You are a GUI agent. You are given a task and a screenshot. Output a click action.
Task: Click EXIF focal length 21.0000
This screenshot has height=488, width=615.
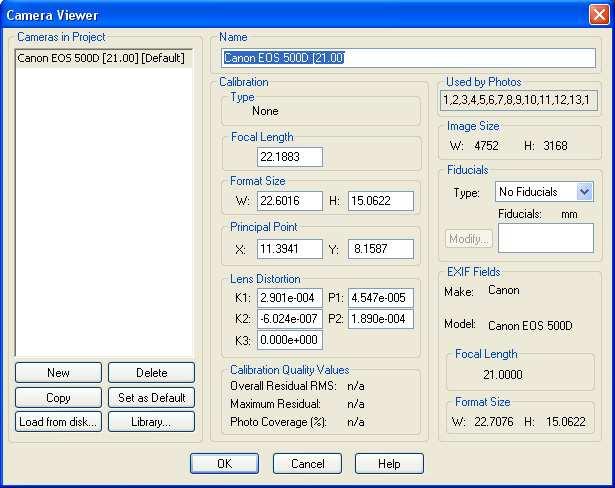point(503,375)
